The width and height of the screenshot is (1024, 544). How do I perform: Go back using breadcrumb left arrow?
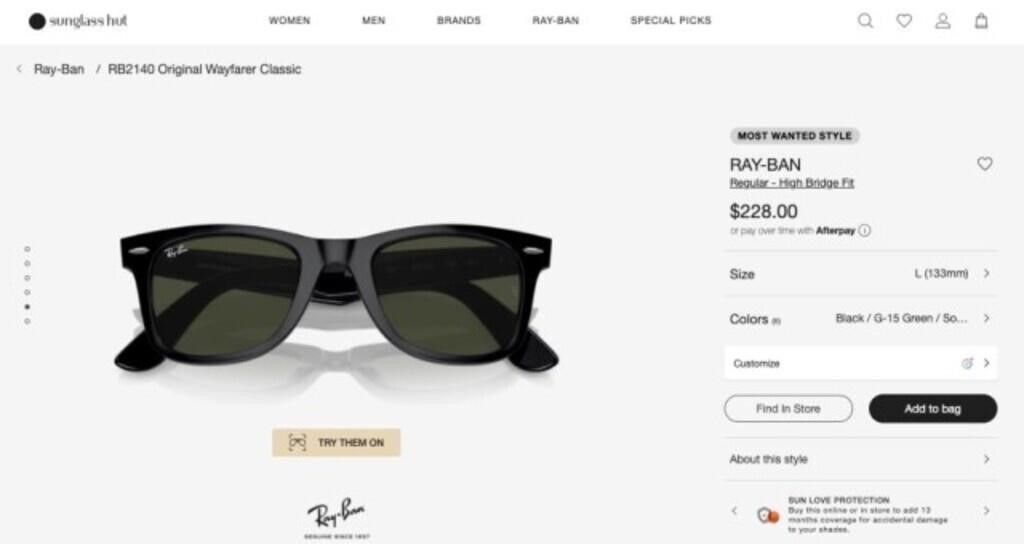coord(19,69)
